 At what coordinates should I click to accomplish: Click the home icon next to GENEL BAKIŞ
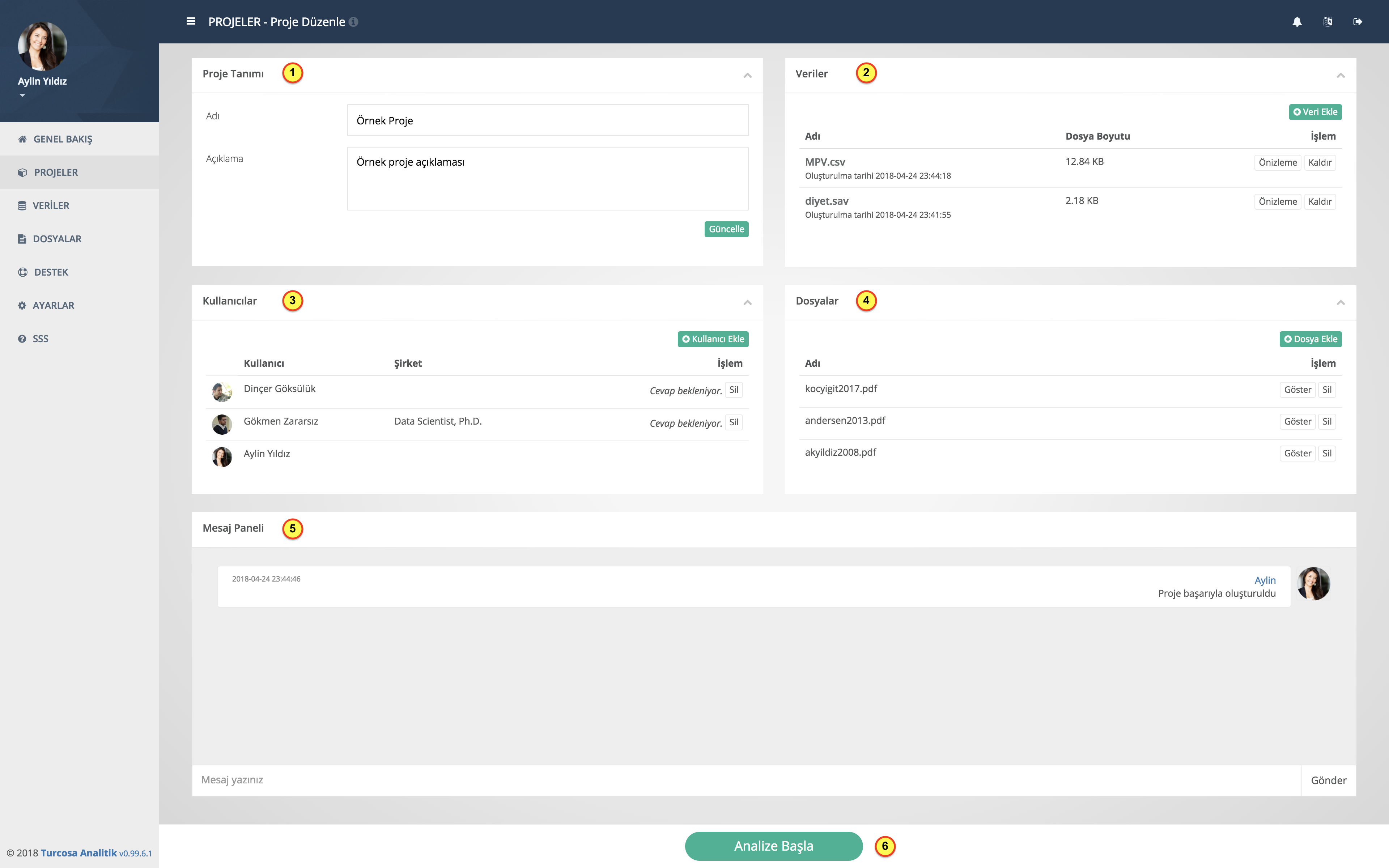[x=22, y=139]
